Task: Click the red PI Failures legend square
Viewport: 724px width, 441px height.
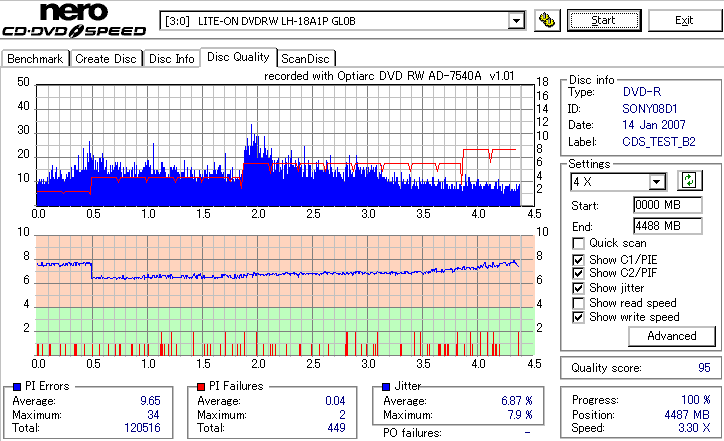Action: pyautogui.click(x=201, y=387)
